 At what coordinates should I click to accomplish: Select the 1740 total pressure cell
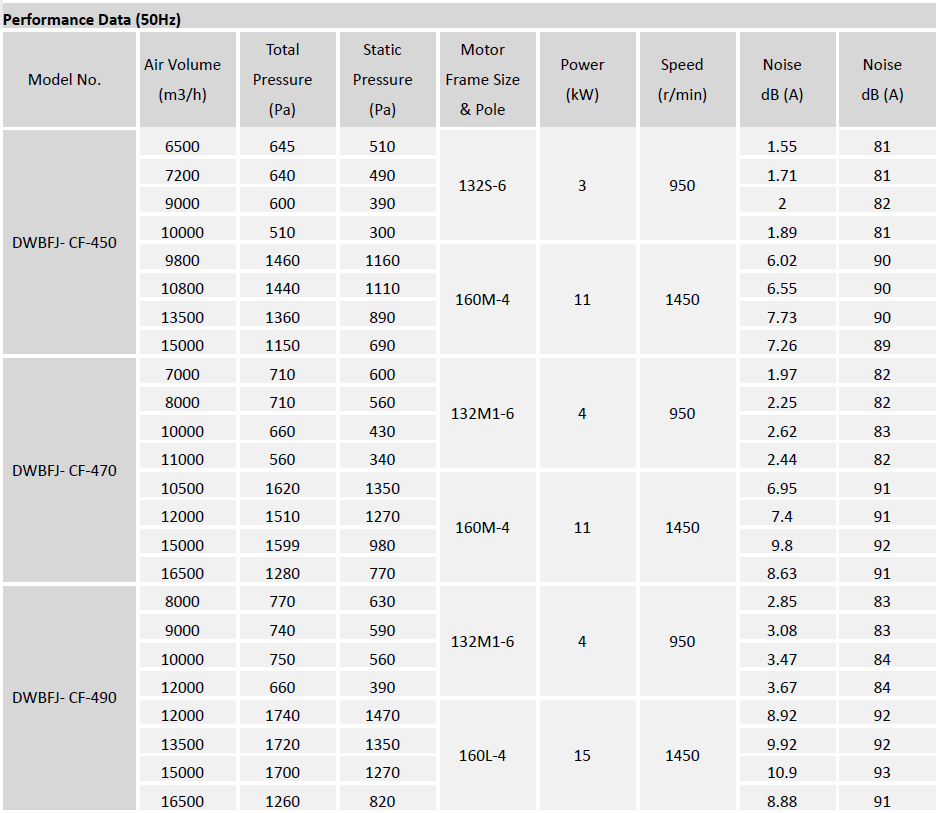tap(282, 716)
